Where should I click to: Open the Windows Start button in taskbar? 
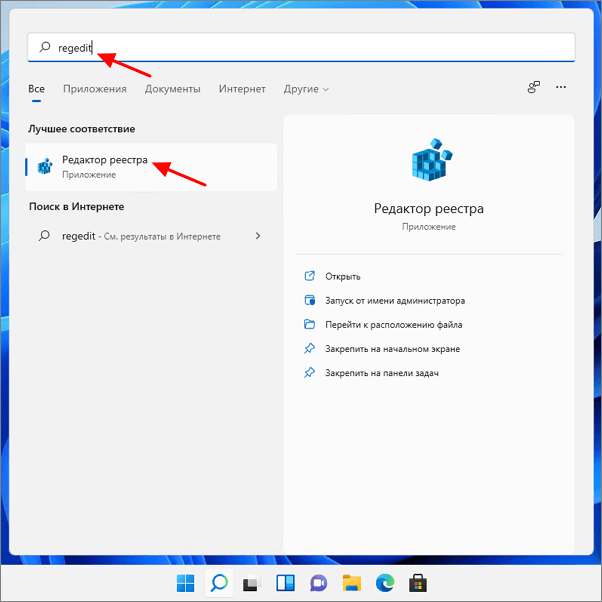(x=186, y=584)
